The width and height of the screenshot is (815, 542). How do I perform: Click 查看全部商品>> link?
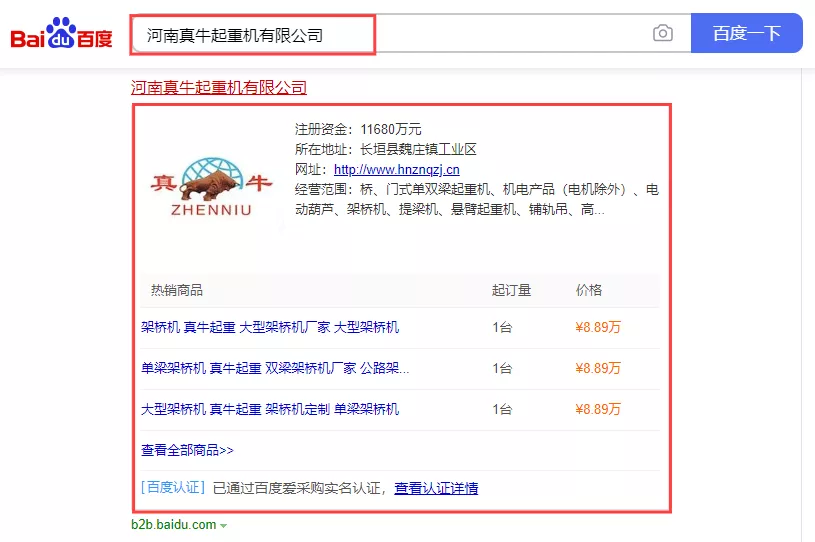187,450
